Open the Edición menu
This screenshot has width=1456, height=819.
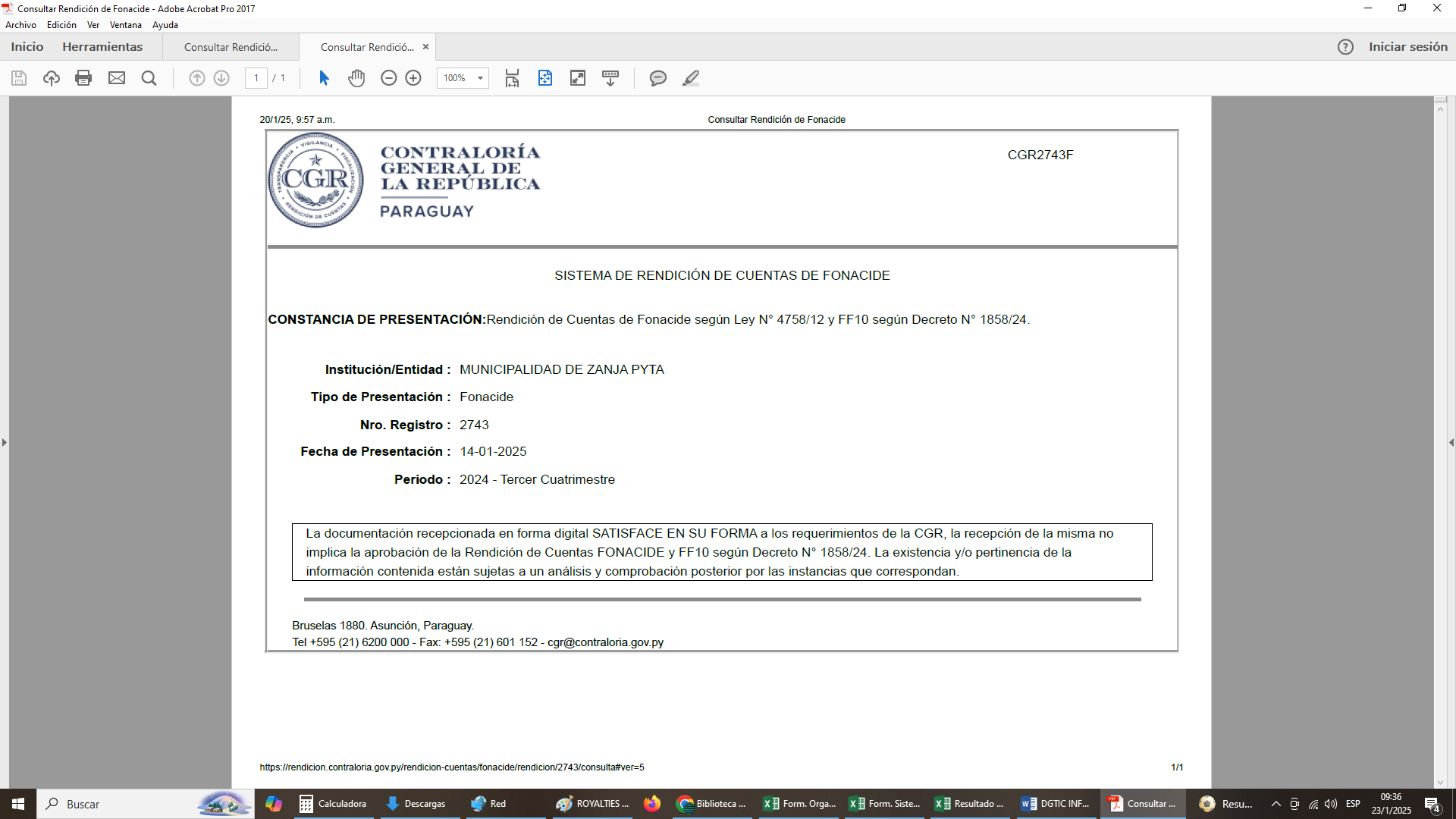point(61,25)
